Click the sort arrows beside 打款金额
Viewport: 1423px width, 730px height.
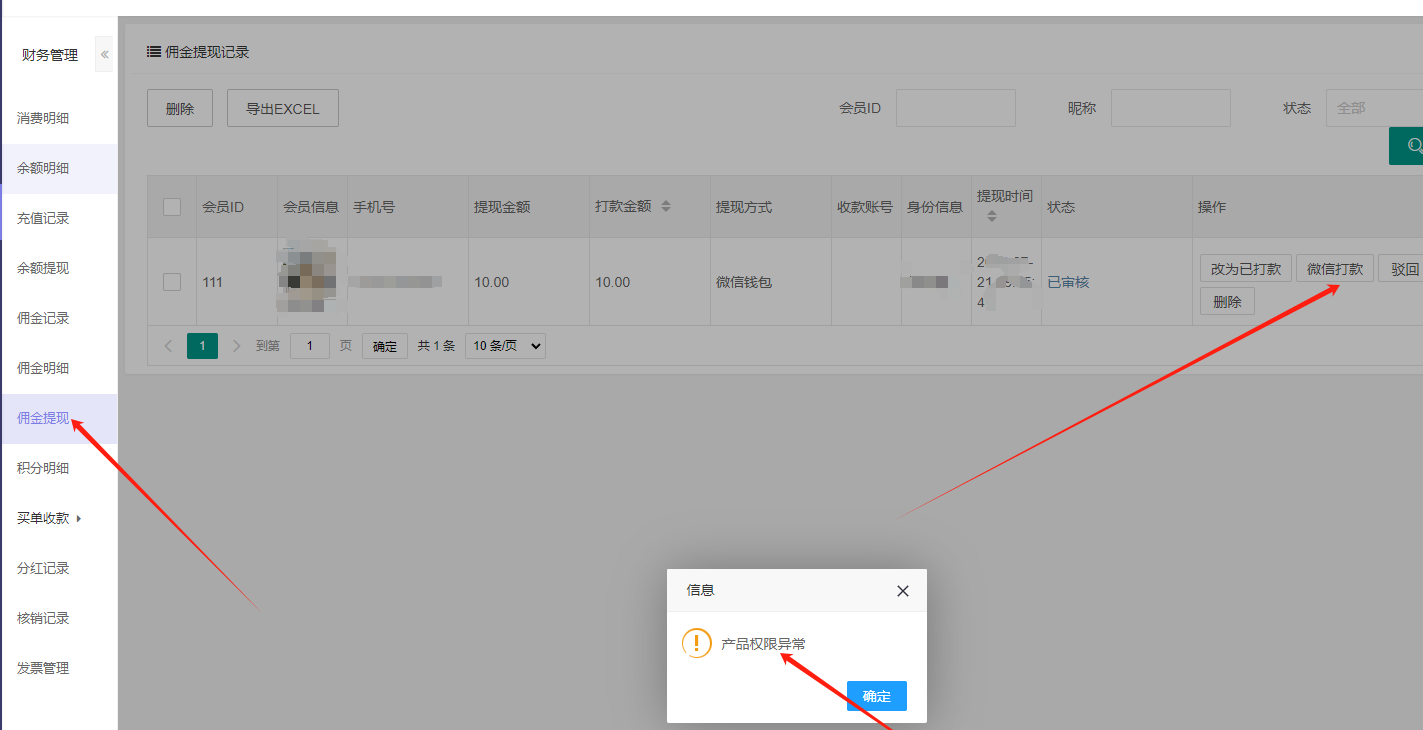(x=666, y=206)
